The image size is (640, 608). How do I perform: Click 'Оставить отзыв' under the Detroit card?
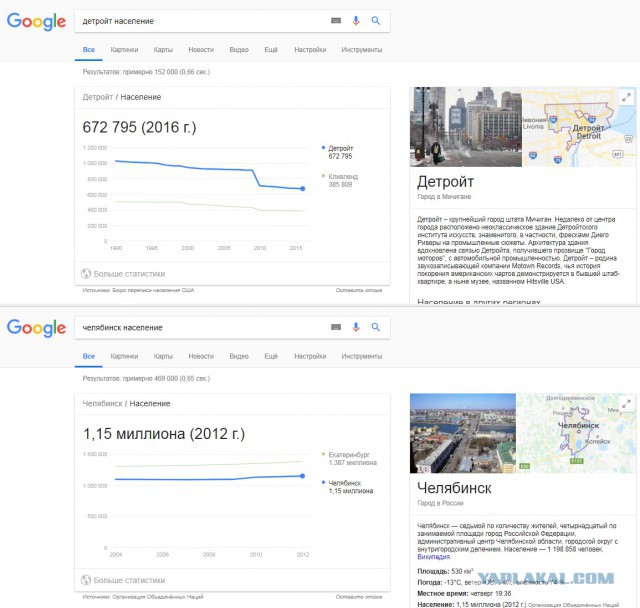pos(359,290)
